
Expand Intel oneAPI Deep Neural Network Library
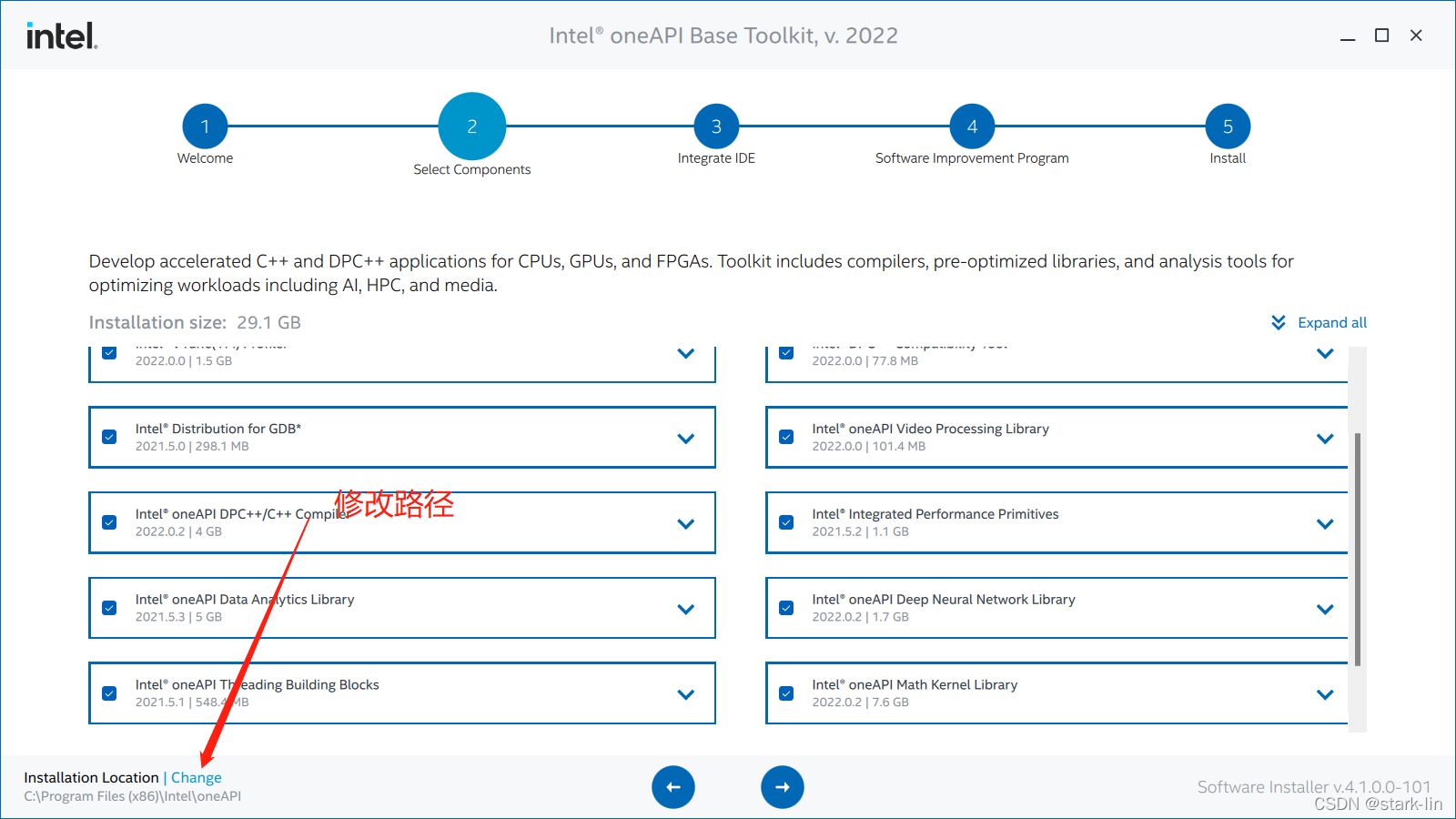(x=1324, y=608)
